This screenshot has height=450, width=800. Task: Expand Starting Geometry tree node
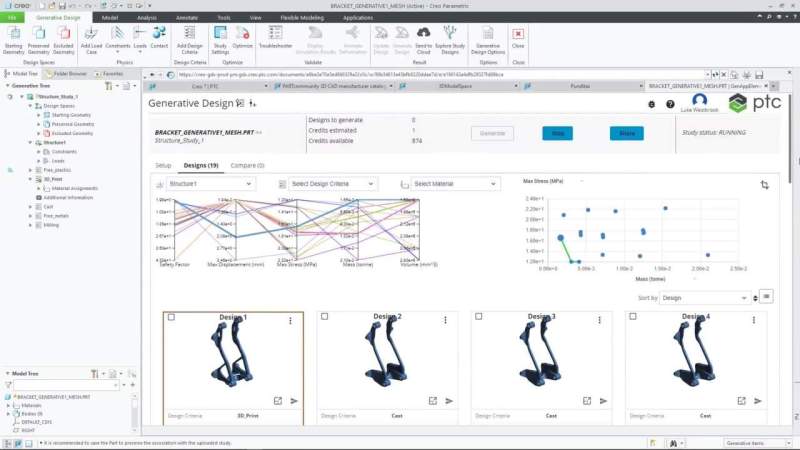coord(38,115)
